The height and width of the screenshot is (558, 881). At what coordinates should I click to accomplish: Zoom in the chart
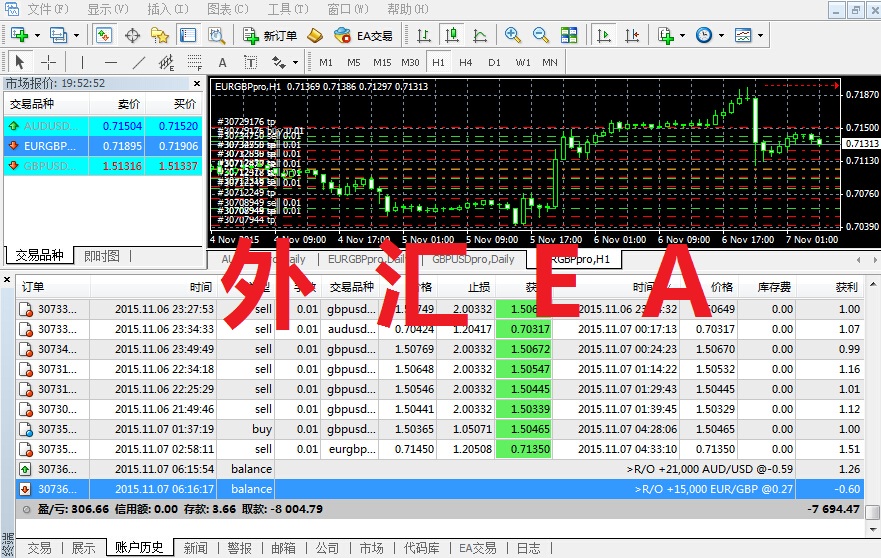point(512,35)
